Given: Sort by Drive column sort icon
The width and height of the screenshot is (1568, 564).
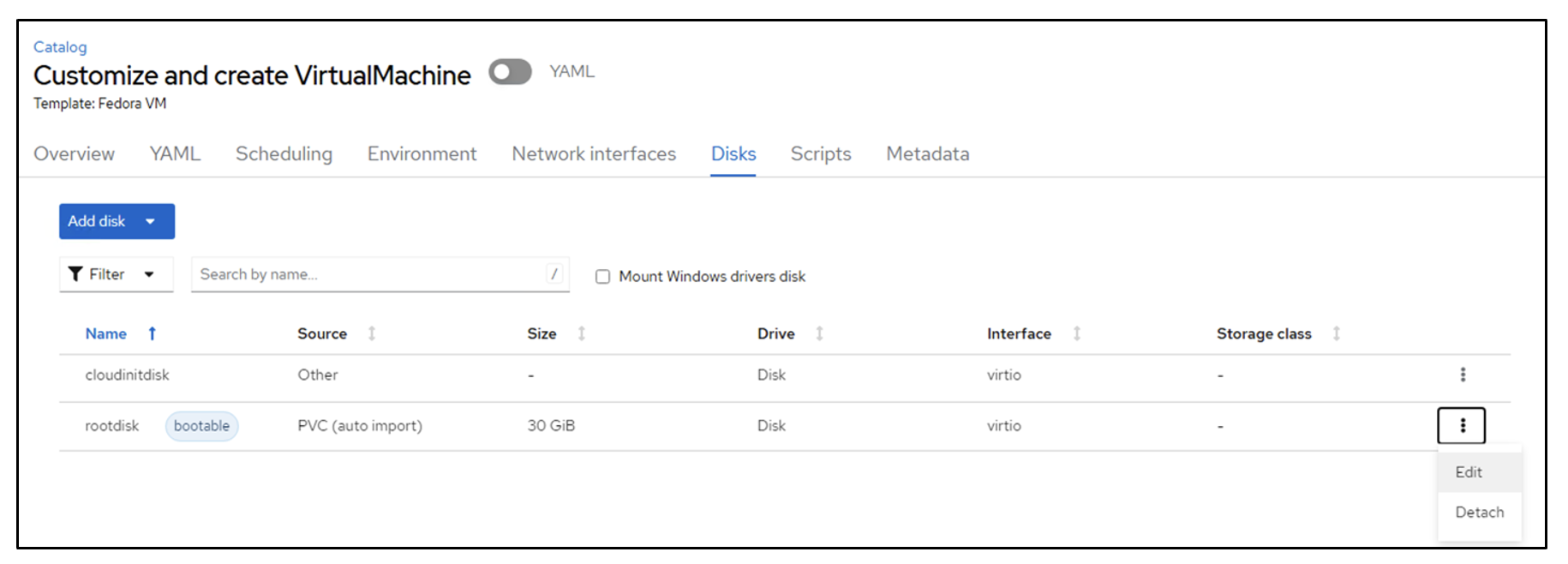Looking at the screenshot, I should pyautogui.click(x=820, y=333).
